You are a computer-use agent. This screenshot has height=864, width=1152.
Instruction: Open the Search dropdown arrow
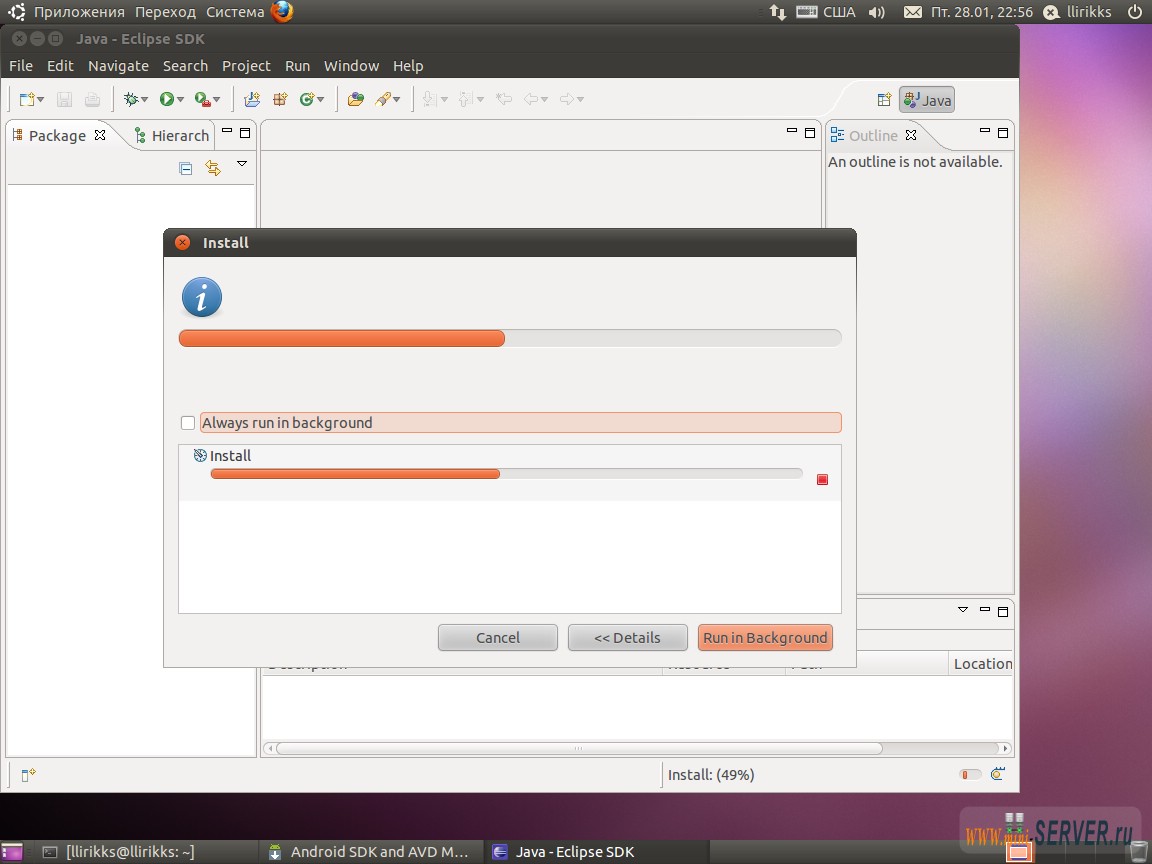pos(397,100)
